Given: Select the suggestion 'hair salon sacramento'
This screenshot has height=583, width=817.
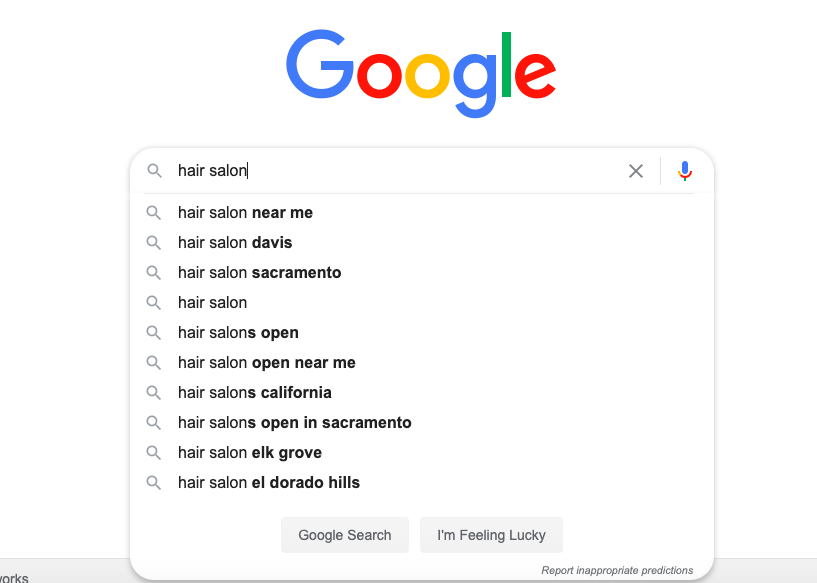Looking at the screenshot, I should [x=259, y=272].
